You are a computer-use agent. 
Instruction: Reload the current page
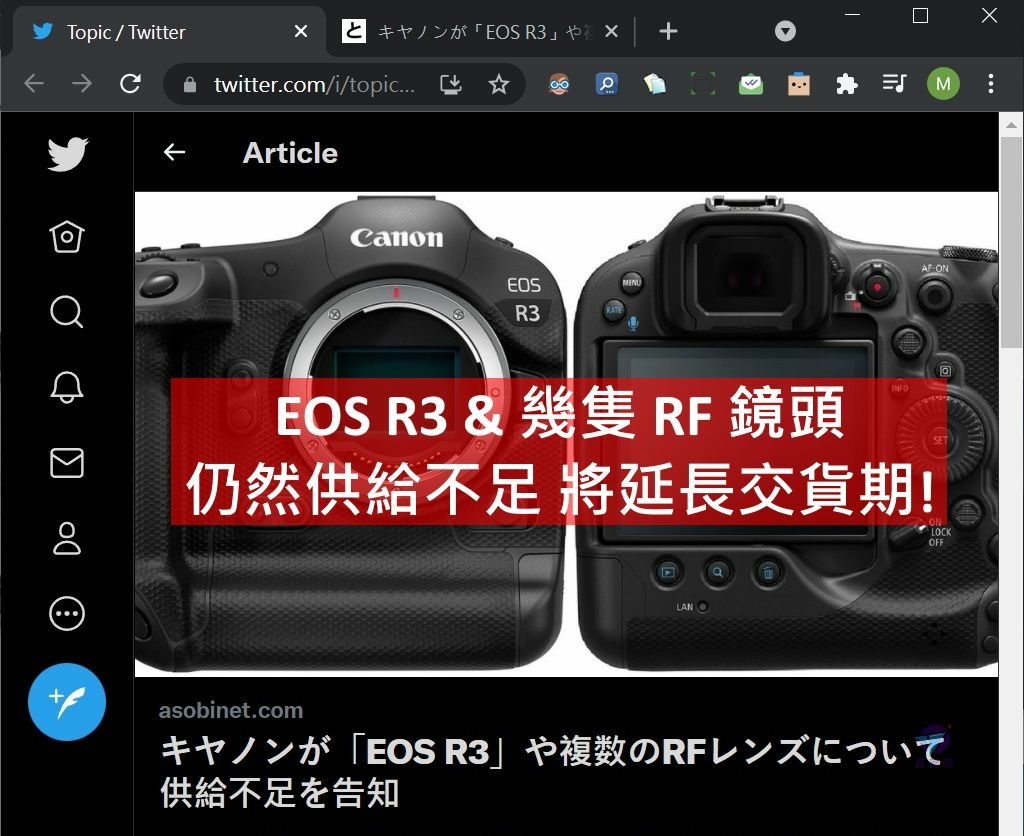pyautogui.click(x=131, y=84)
